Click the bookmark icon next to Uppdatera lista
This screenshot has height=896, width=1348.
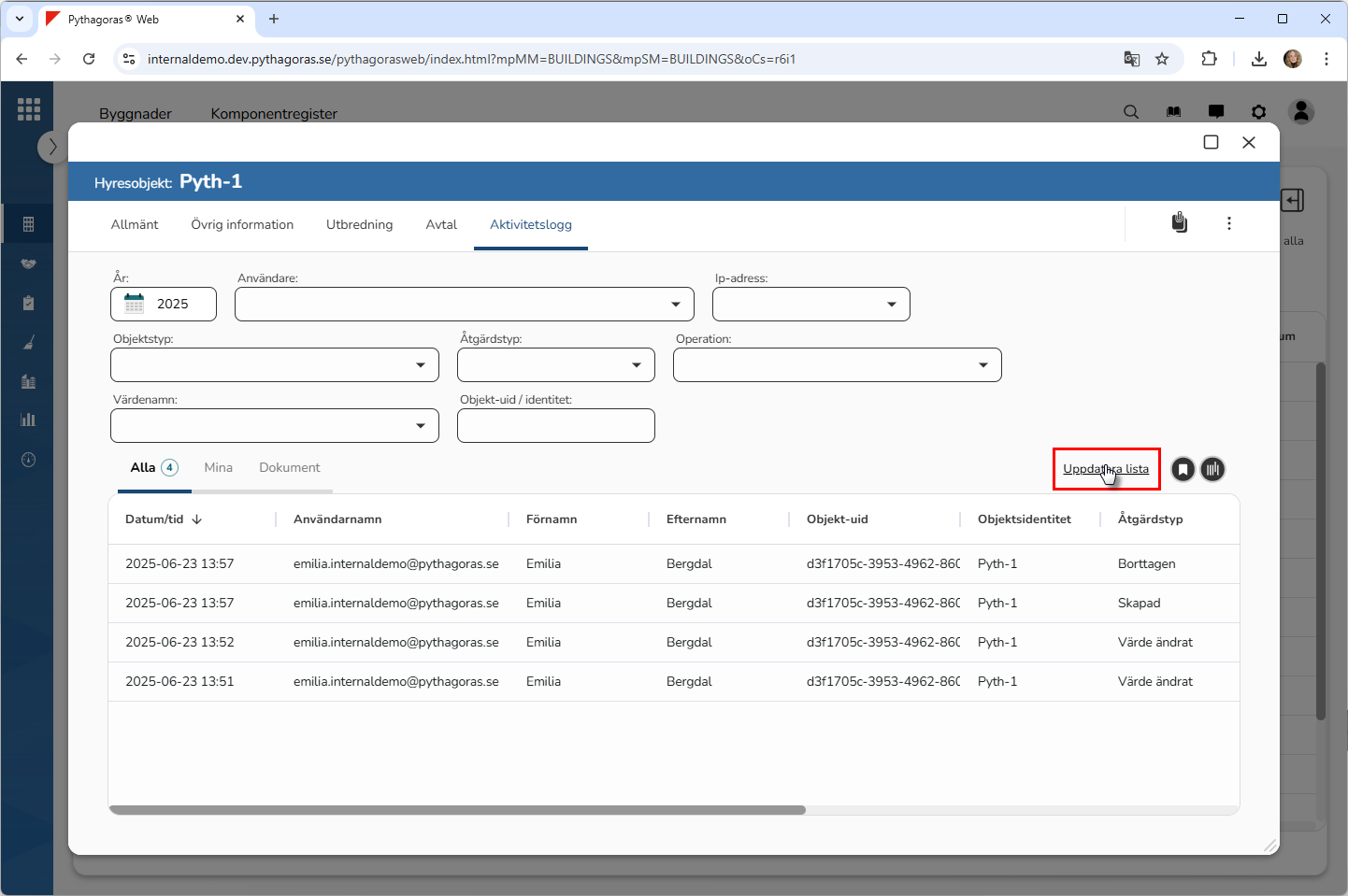[1183, 469]
